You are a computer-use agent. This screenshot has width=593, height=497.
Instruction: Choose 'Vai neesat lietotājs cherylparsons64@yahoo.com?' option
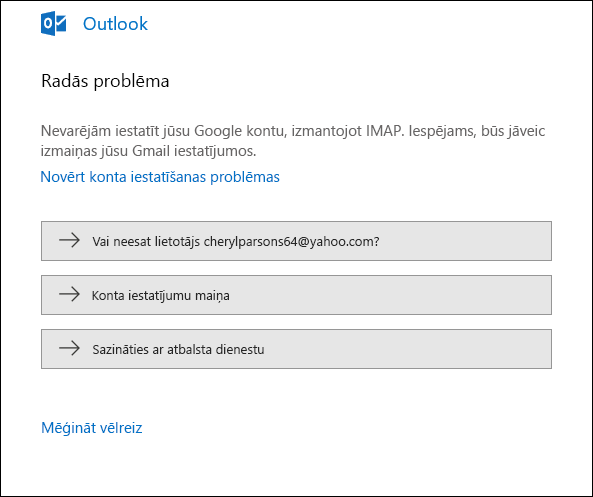(296, 241)
